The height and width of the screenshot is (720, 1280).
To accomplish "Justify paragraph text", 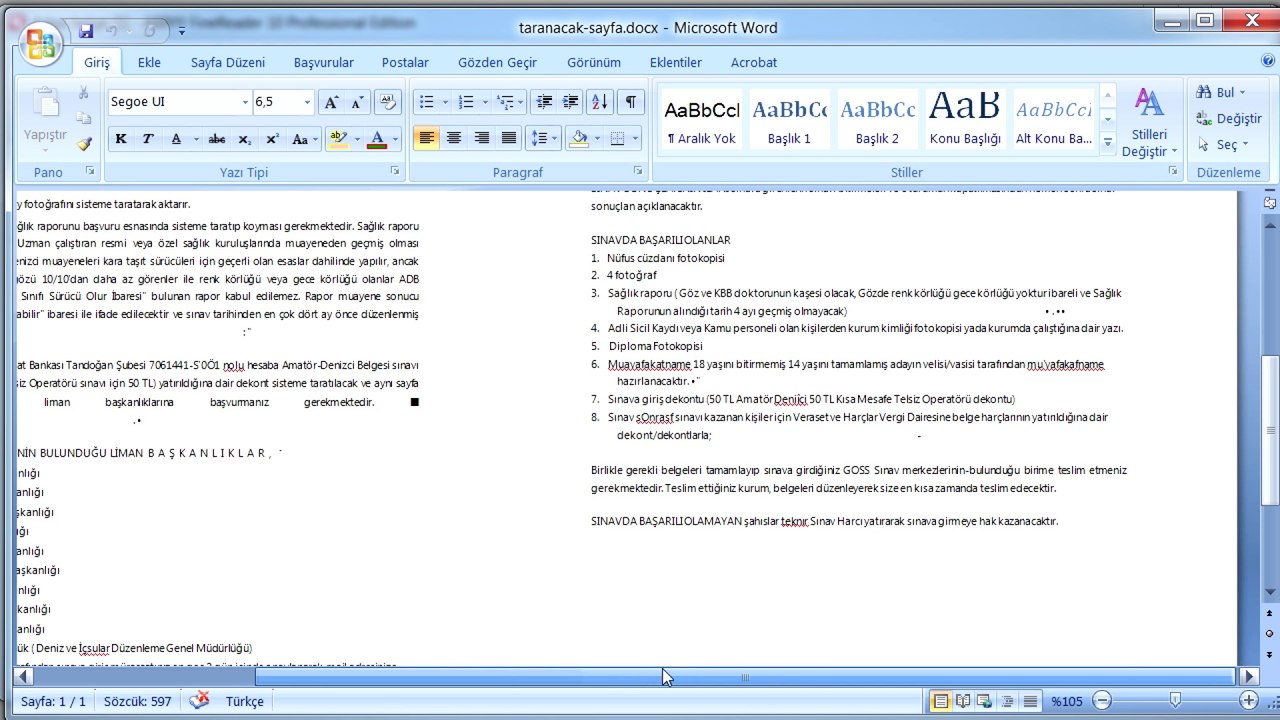I will 509,138.
